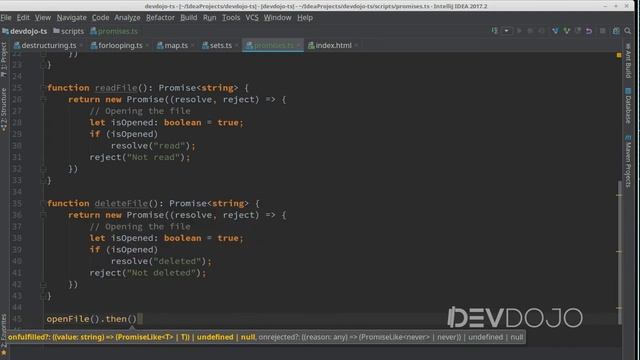Click fold end marker at line 43
This screenshot has width=640, height=360.
point(43,296)
